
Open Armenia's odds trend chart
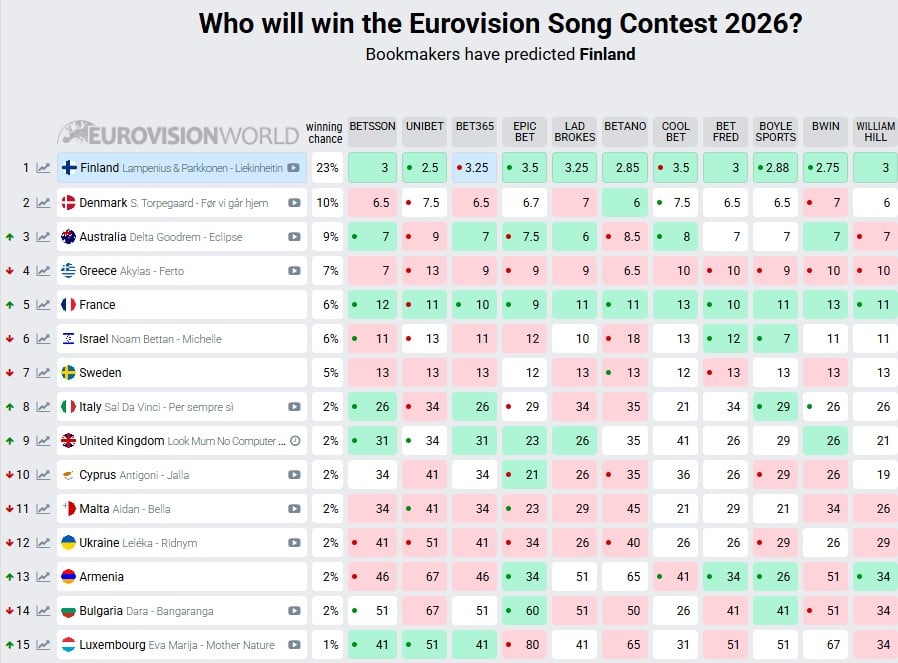(x=41, y=577)
